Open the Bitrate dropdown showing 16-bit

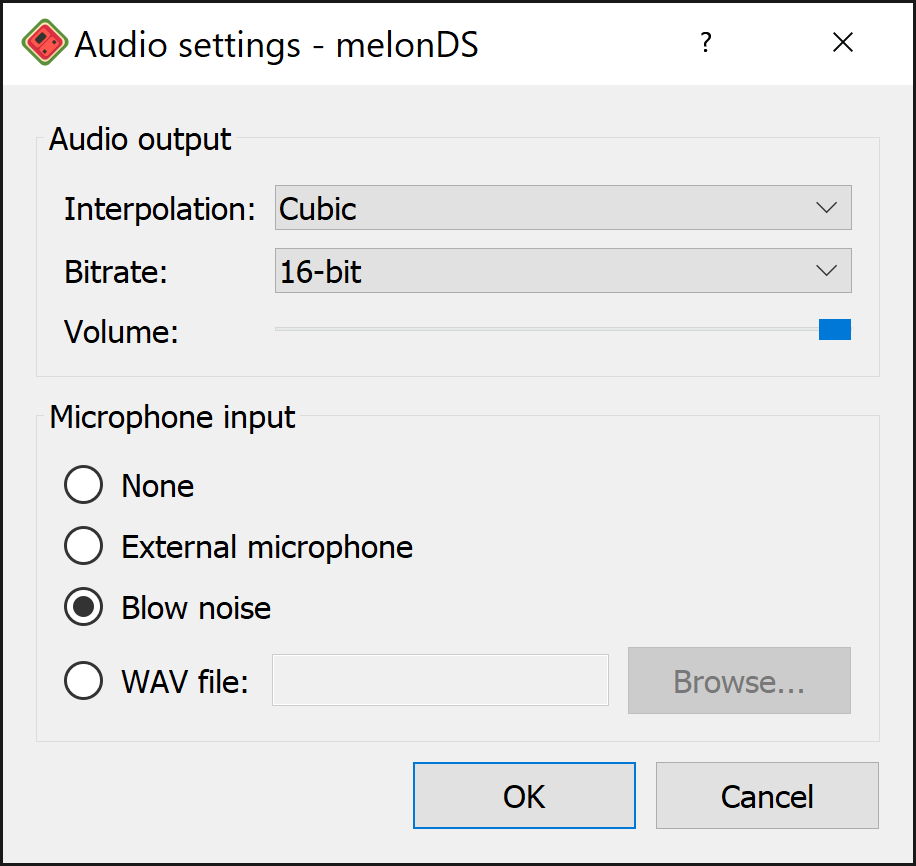point(563,271)
